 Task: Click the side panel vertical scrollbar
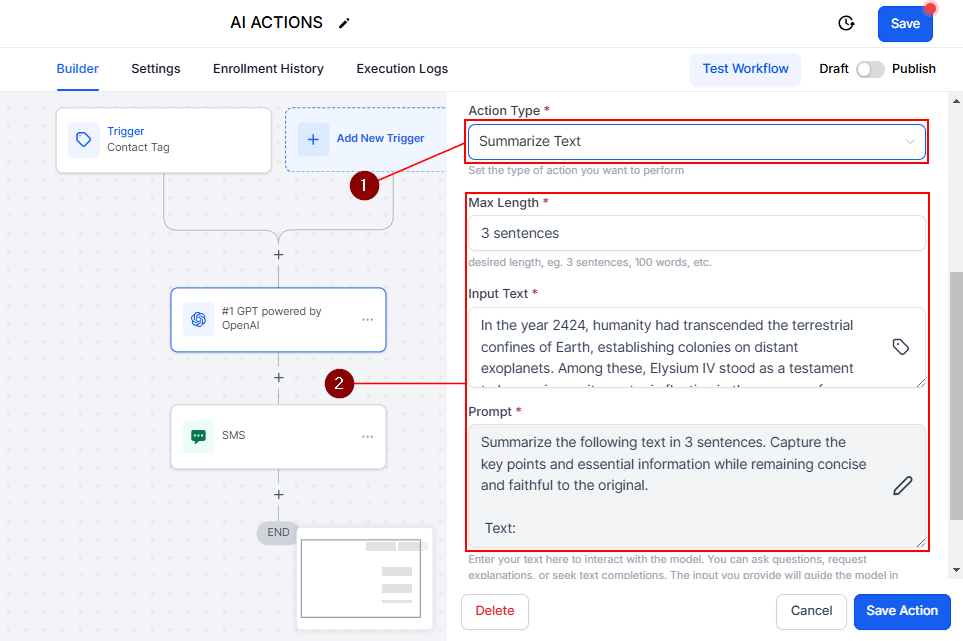pos(956,396)
